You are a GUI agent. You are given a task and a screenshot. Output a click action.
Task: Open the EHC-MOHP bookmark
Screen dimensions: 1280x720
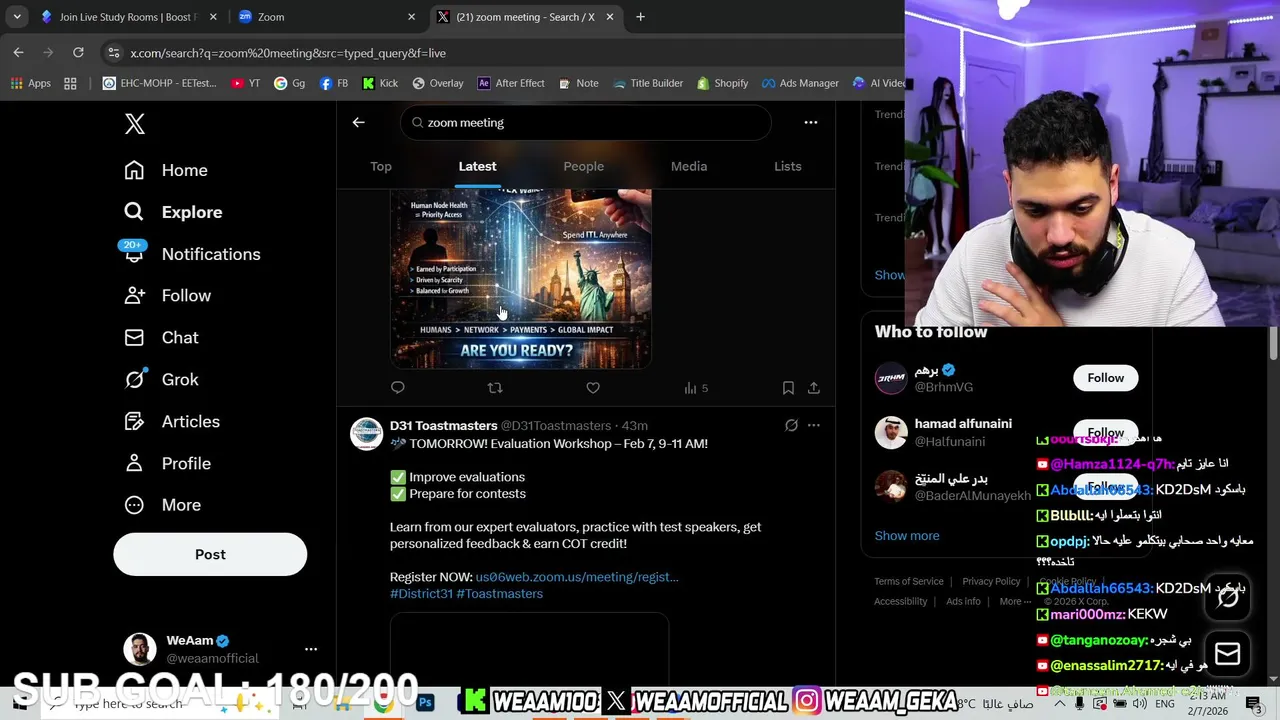pyautogui.click(x=160, y=83)
